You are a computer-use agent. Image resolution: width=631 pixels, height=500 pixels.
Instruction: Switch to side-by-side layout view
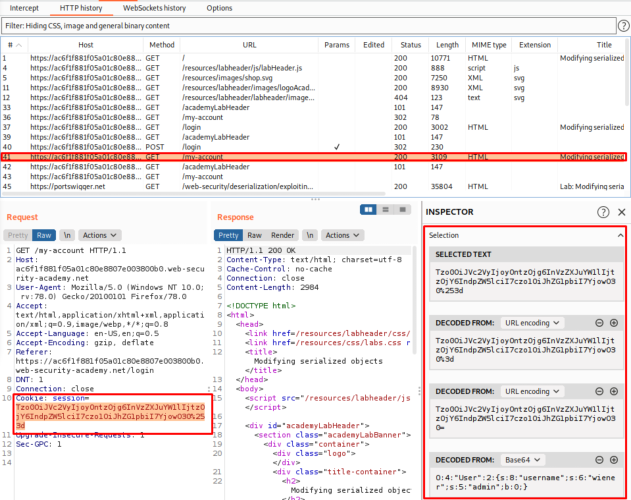click(x=369, y=209)
